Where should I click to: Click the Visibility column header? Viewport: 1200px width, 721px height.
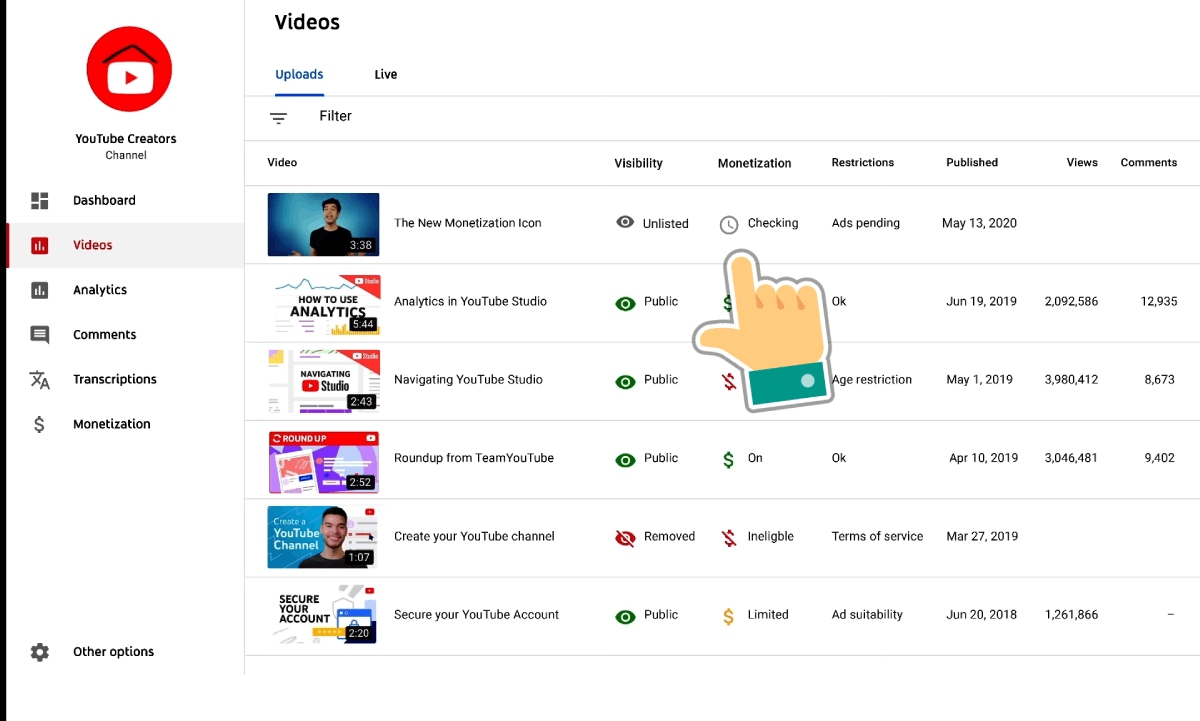pos(638,163)
